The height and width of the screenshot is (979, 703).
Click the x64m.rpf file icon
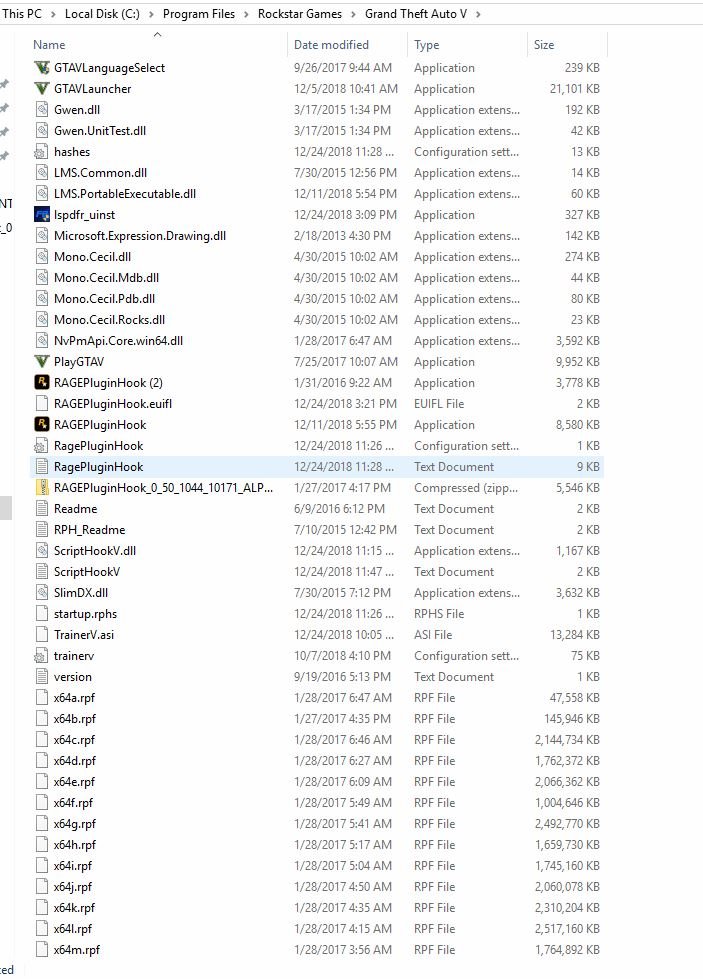42,950
